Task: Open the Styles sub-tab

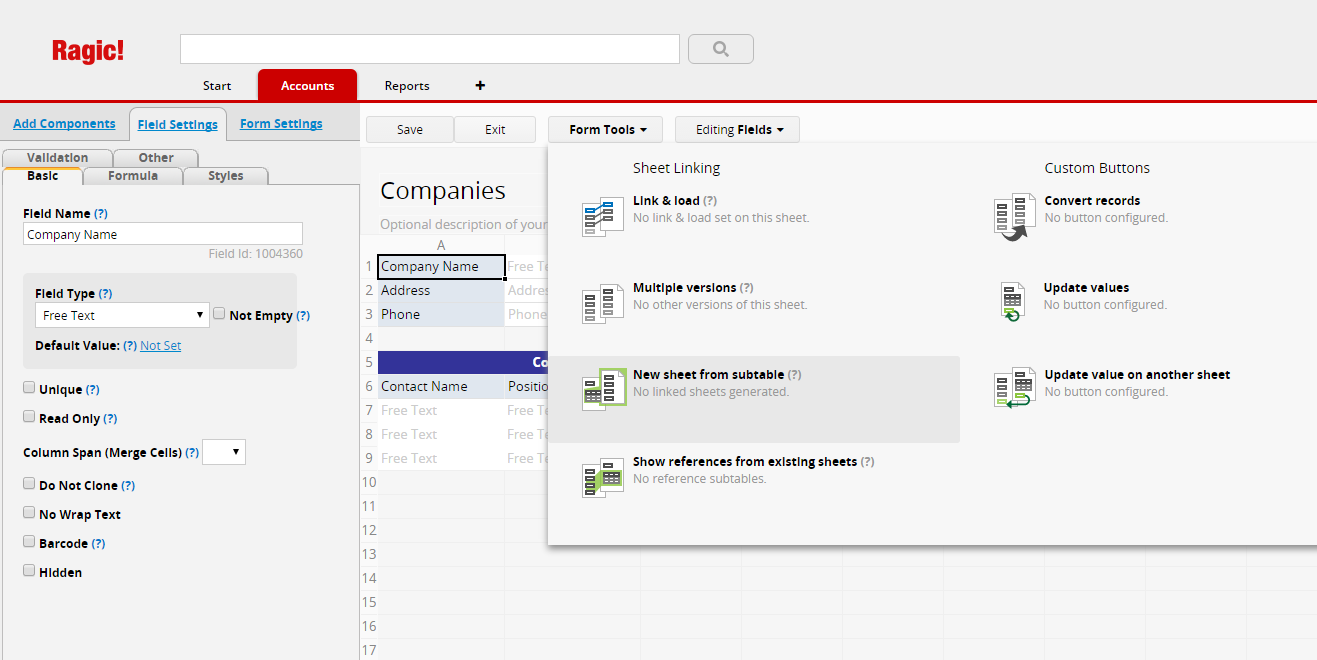Action: (x=226, y=176)
